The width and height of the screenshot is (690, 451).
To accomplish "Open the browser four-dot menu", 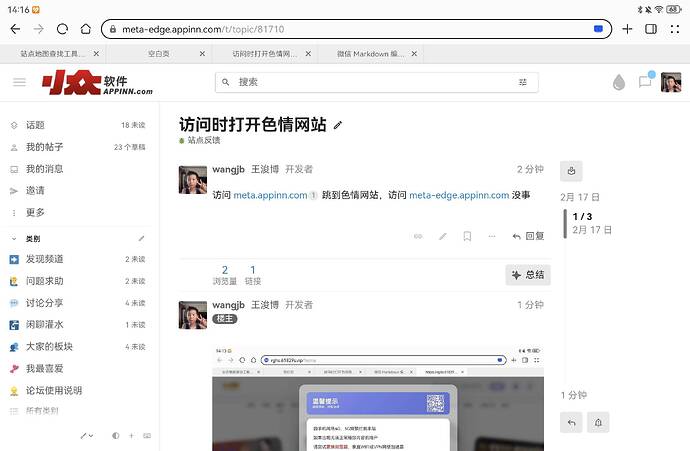I will (675, 29).
